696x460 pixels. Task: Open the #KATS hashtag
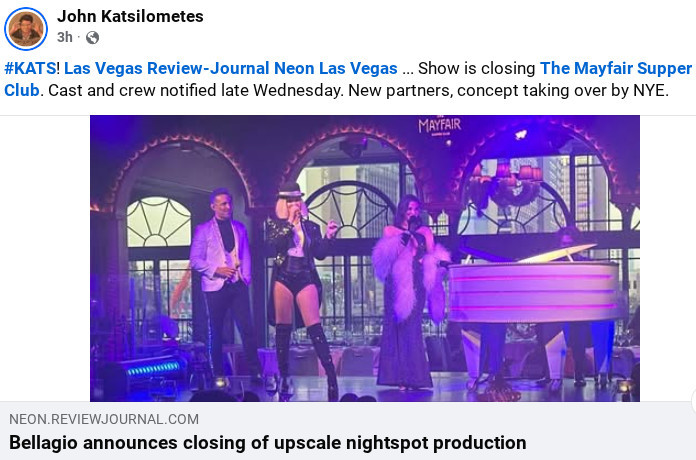pos(30,68)
